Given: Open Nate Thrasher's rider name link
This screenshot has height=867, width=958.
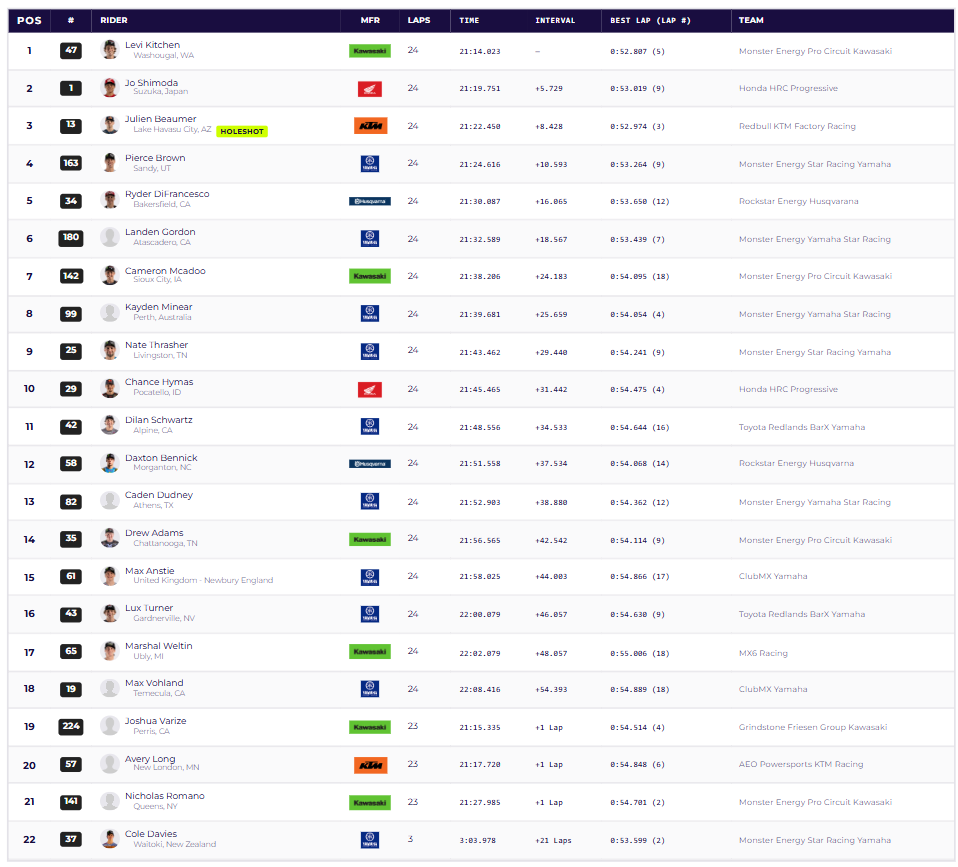Looking at the screenshot, I should [x=156, y=345].
